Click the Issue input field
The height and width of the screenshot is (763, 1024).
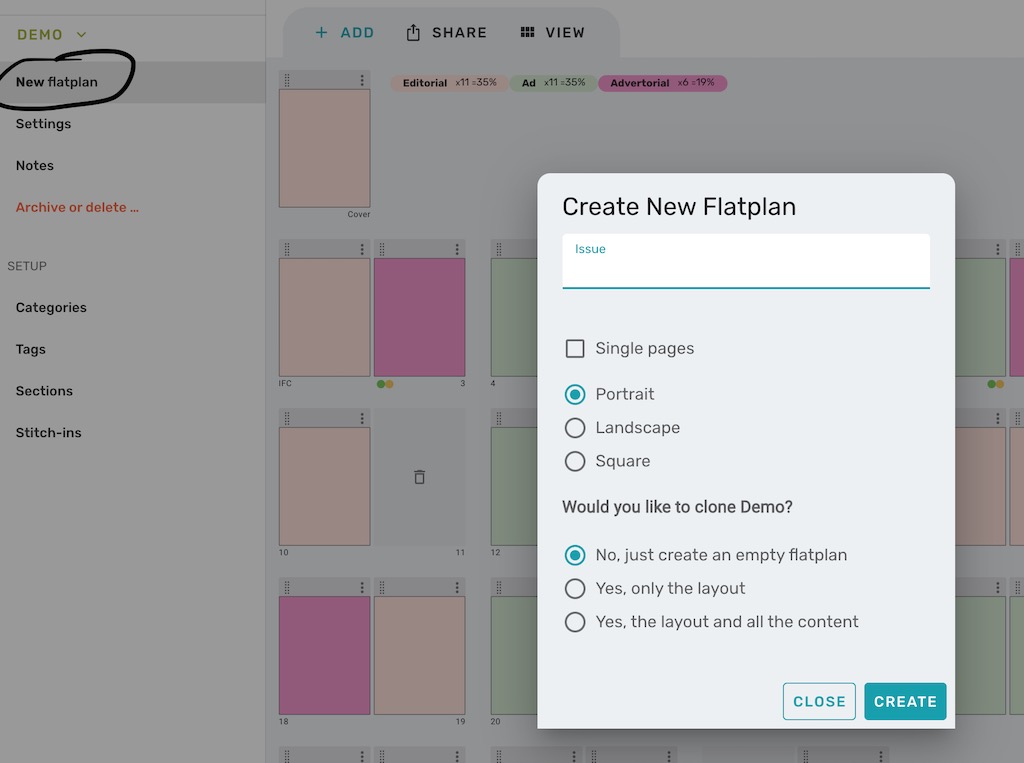point(745,262)
